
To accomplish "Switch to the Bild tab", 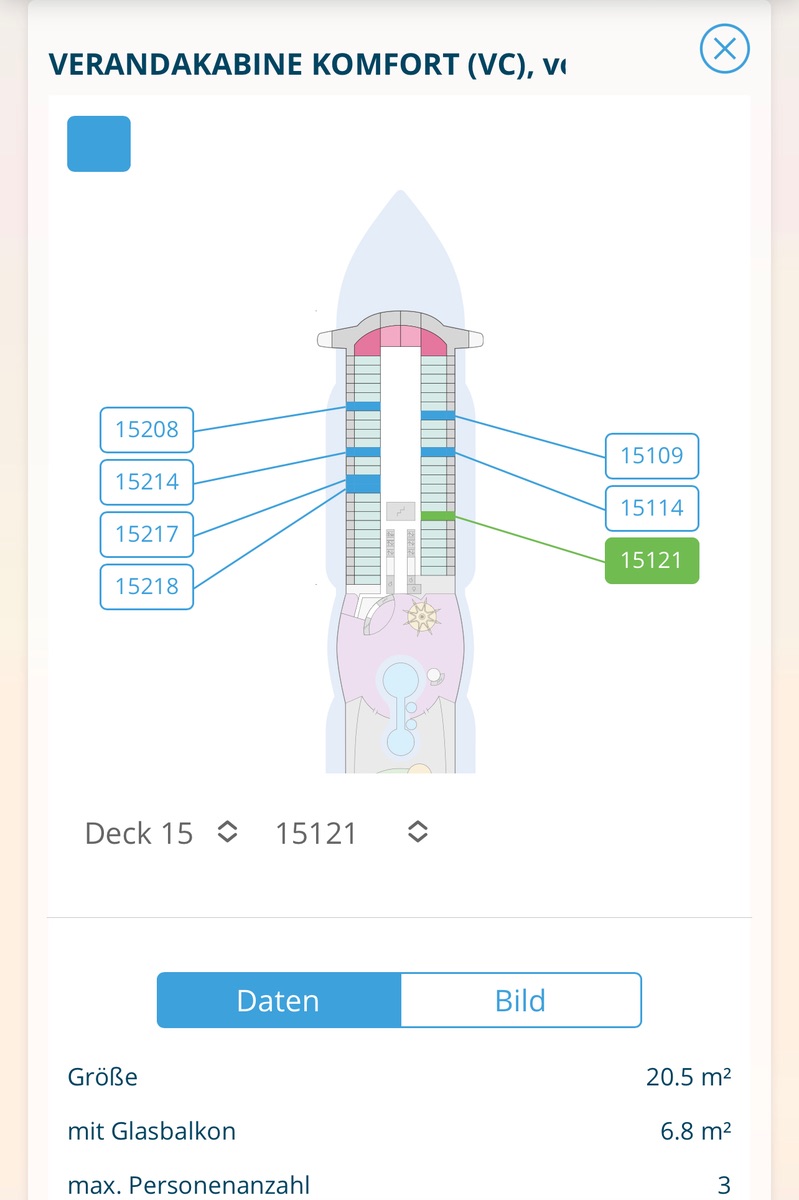I will click(x=520, y=1001).
